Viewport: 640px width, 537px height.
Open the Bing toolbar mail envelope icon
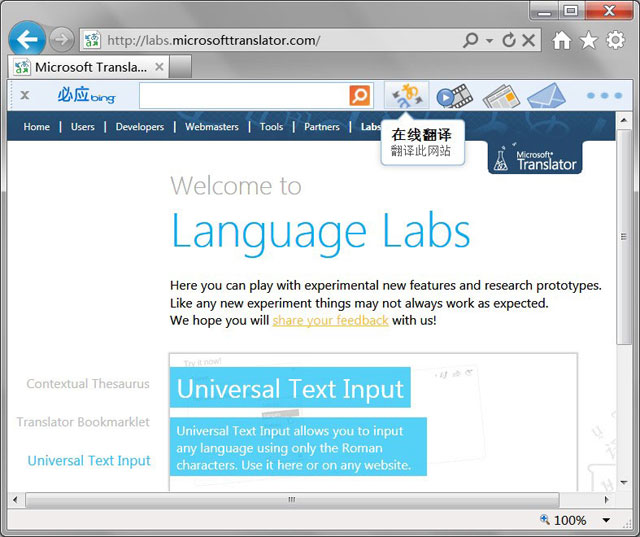pos(547,96)
